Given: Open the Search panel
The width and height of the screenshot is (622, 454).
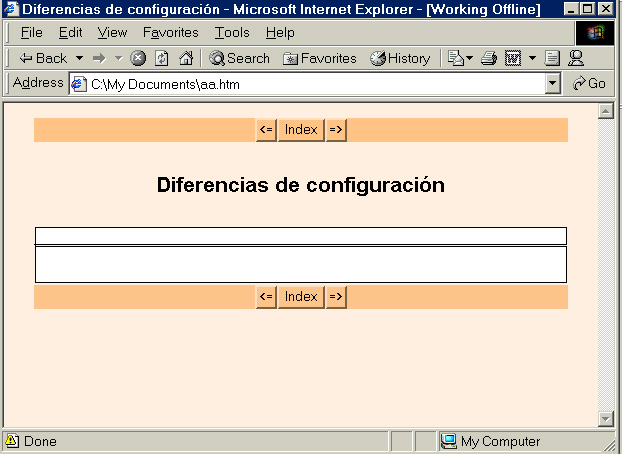Looking at the screenshot, I should pos(239,58).
